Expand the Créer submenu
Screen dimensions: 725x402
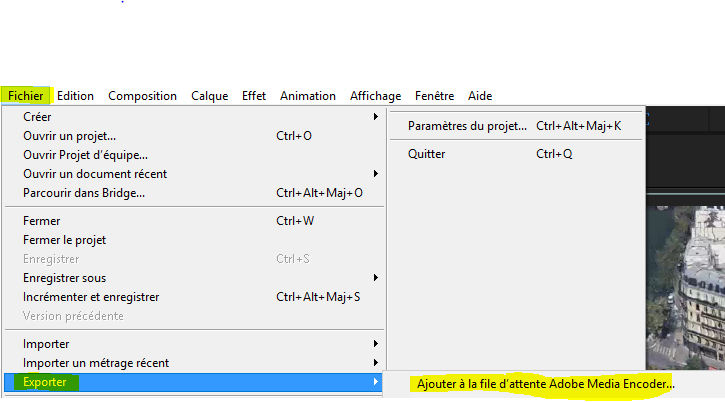pos(193,117)
